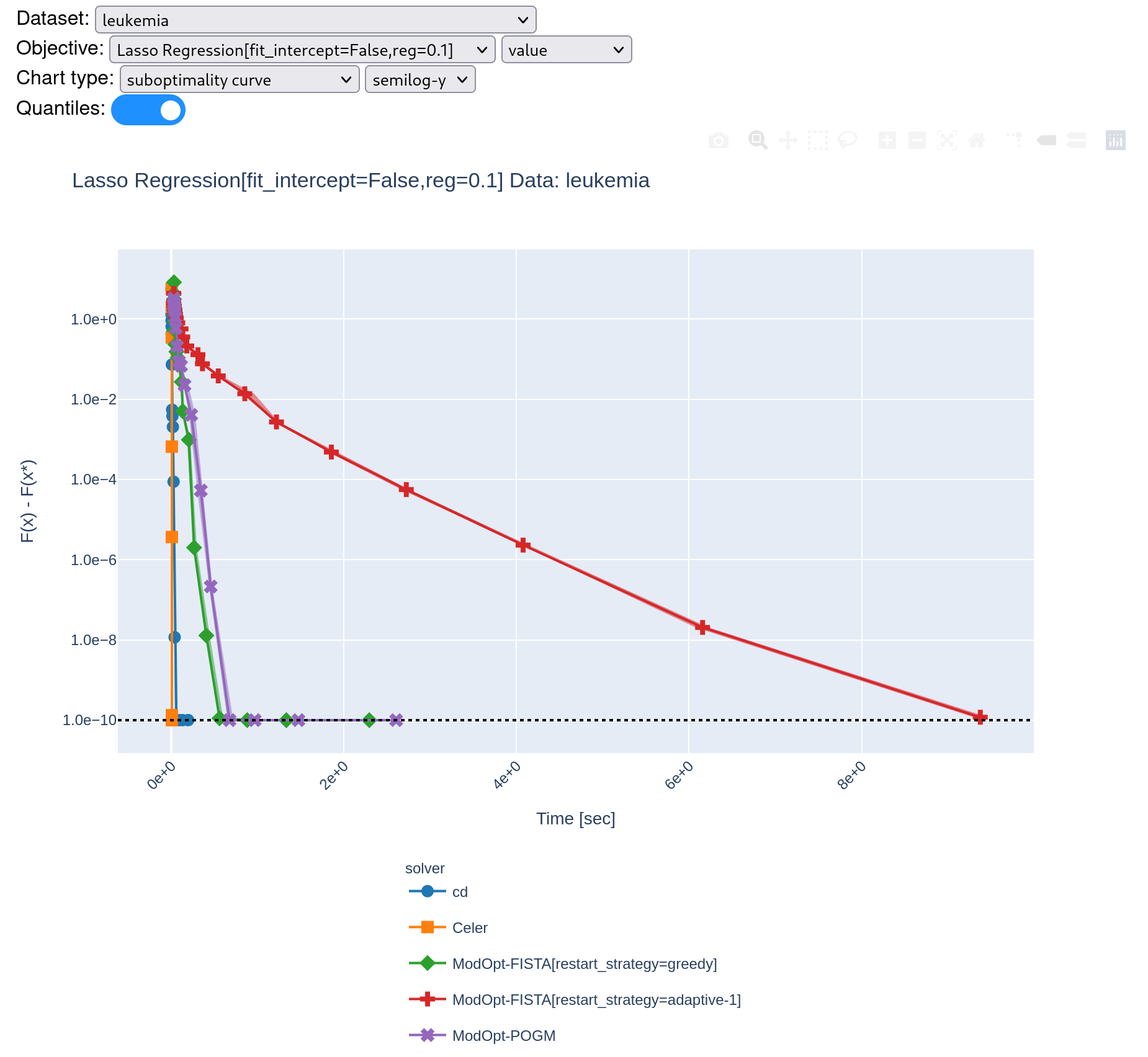Open the suboptimality curve chart type dropdown
Viewport: 1148px width, 1057px height.
pyautogui.click(x=240, y=79)
